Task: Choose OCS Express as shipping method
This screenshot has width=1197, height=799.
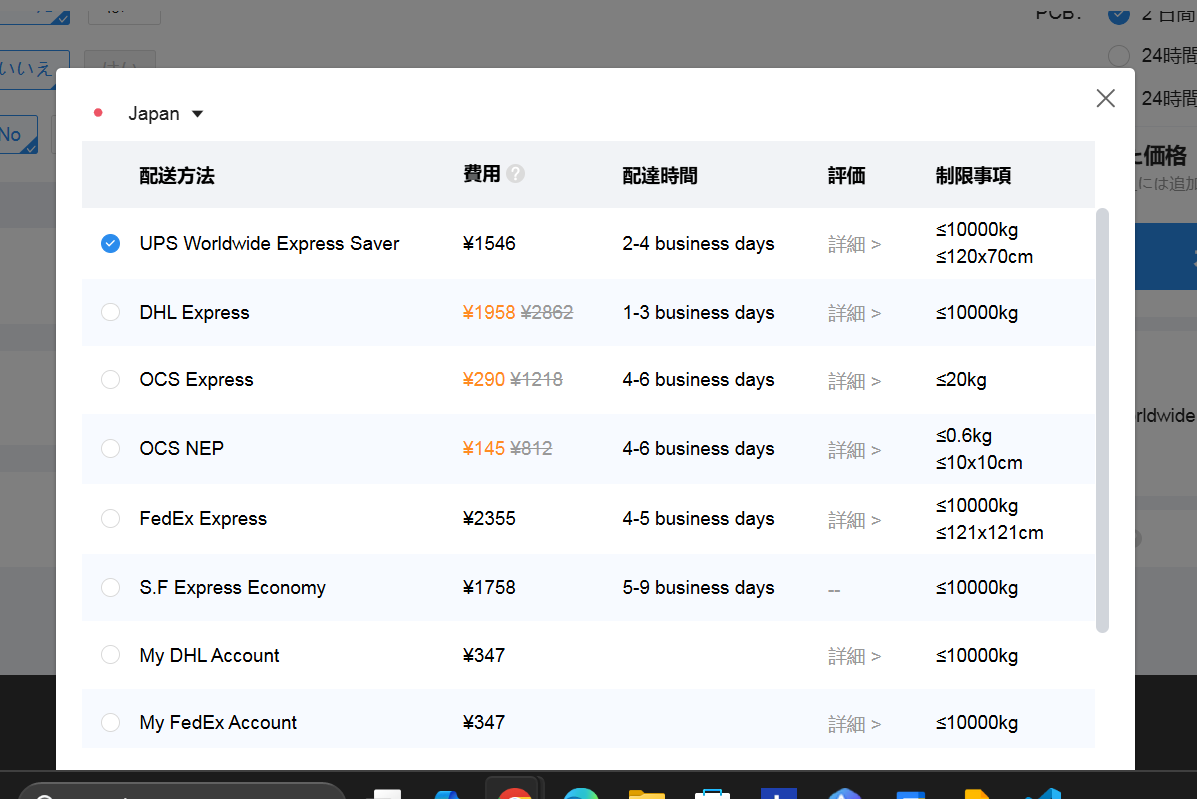Action: (111, 380)
